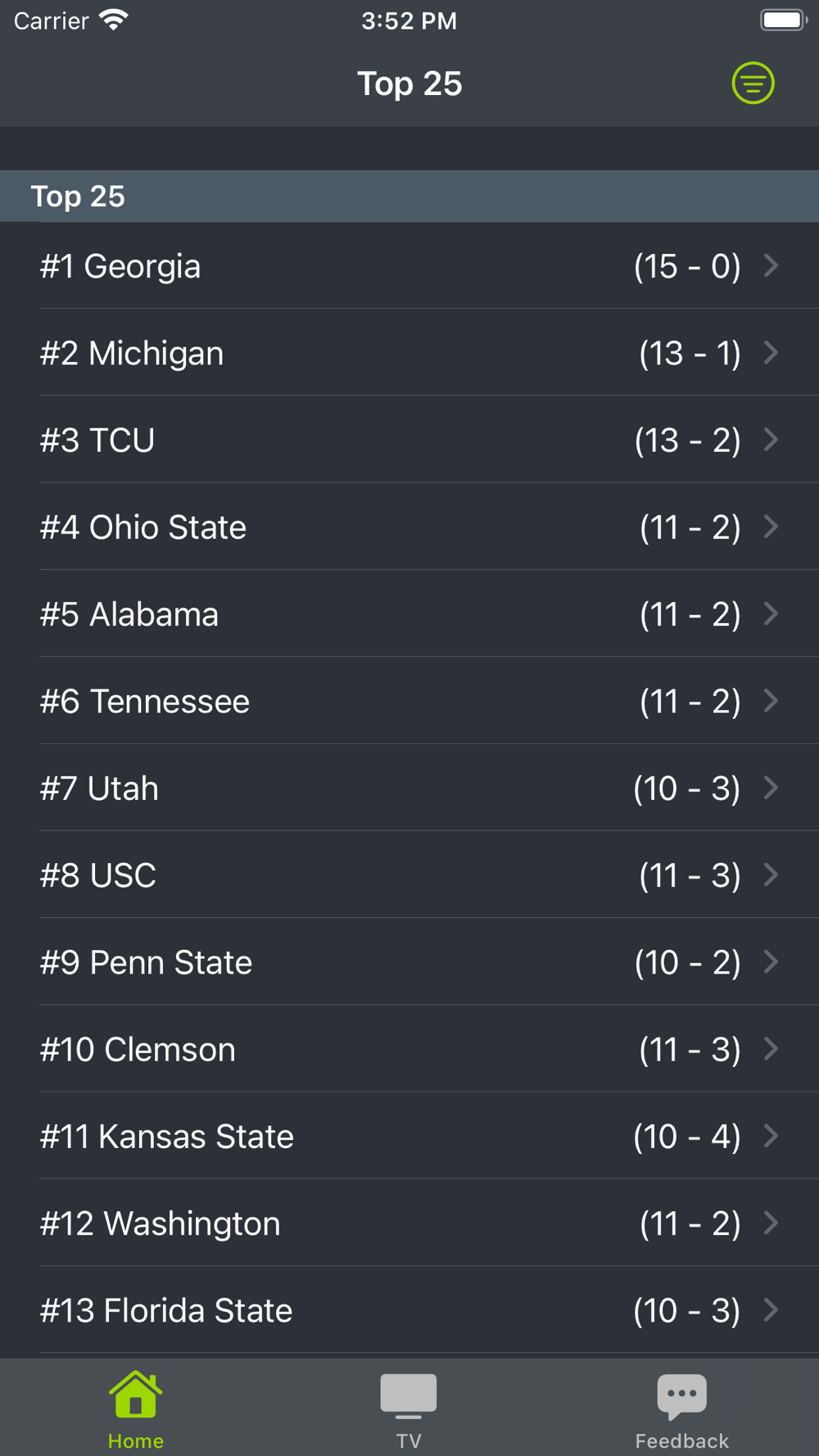This screenshot has width=819, height=1456.
Task: View #9 Penn State team details
Action: (147, 963)
